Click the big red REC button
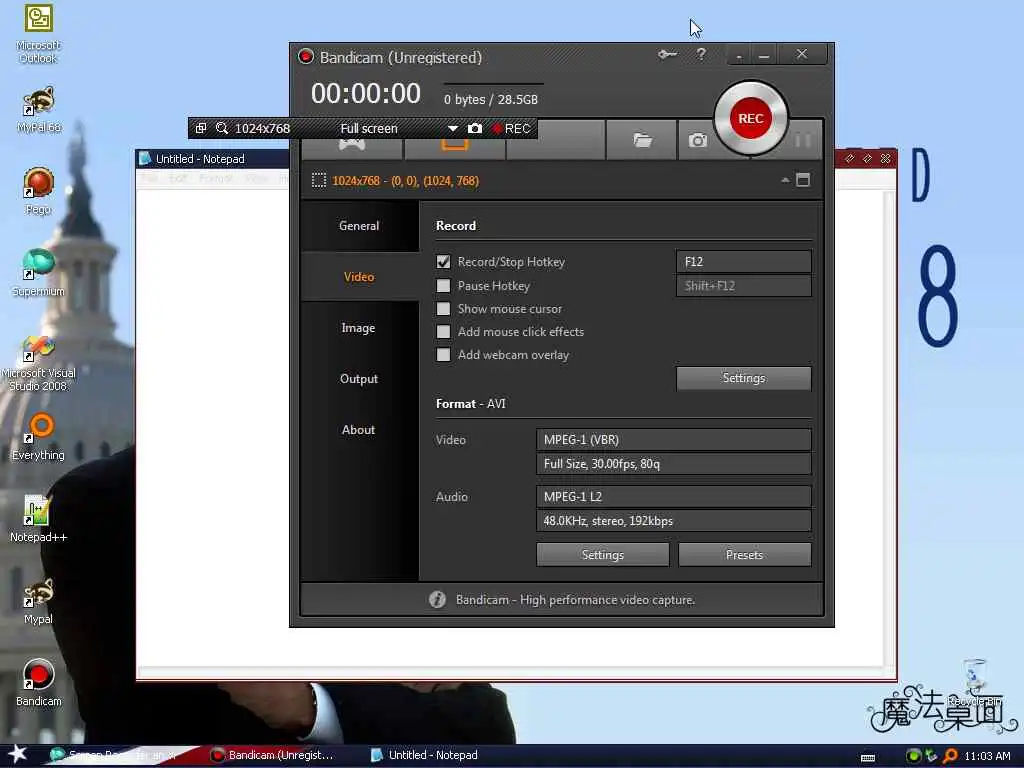Screen dimensions: 1024x768 750,118
